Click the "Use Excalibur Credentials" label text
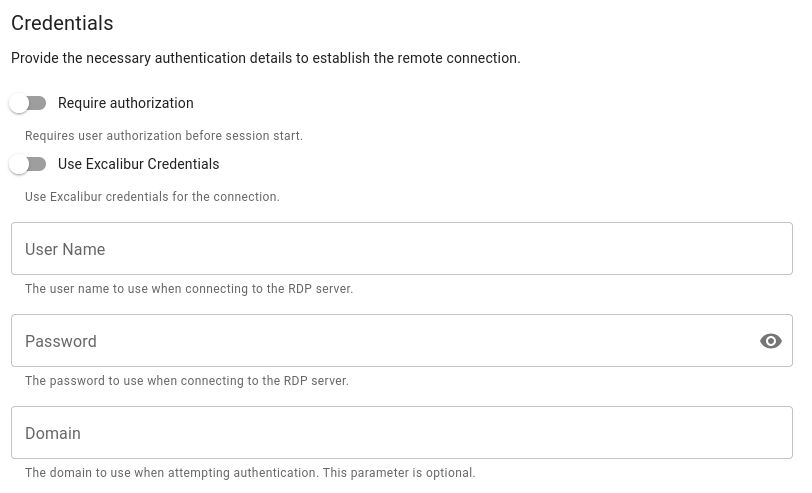Viewport: 812px width, 493px height. 138,164
